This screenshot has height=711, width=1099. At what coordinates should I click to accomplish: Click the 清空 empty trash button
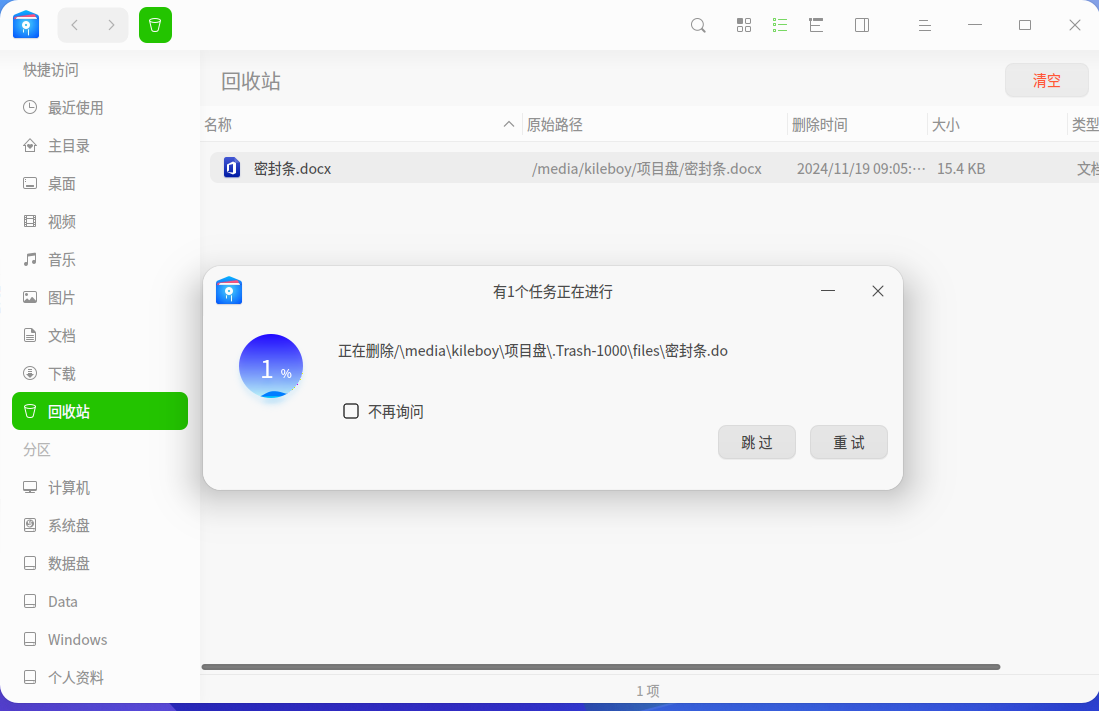coord(1046,81)
